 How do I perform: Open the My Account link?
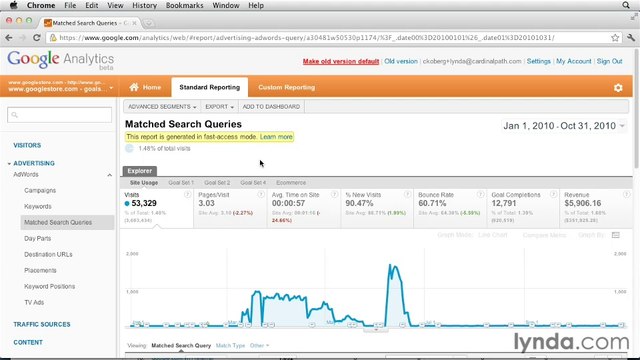(x=573, y=61)
